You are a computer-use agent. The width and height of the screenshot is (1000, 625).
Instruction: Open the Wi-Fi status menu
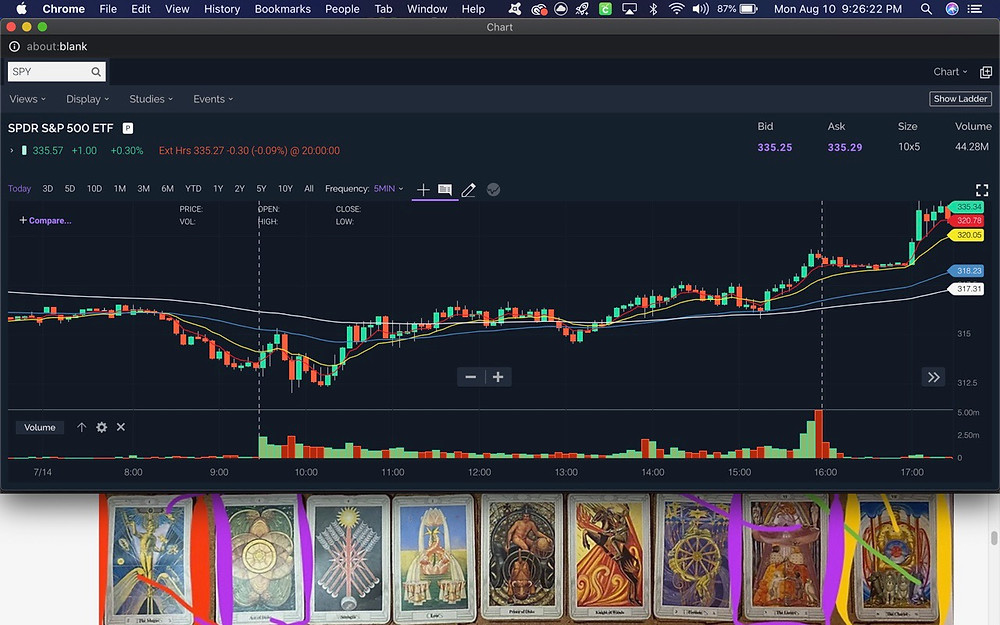pyautogui.click(x=677, y=9)
